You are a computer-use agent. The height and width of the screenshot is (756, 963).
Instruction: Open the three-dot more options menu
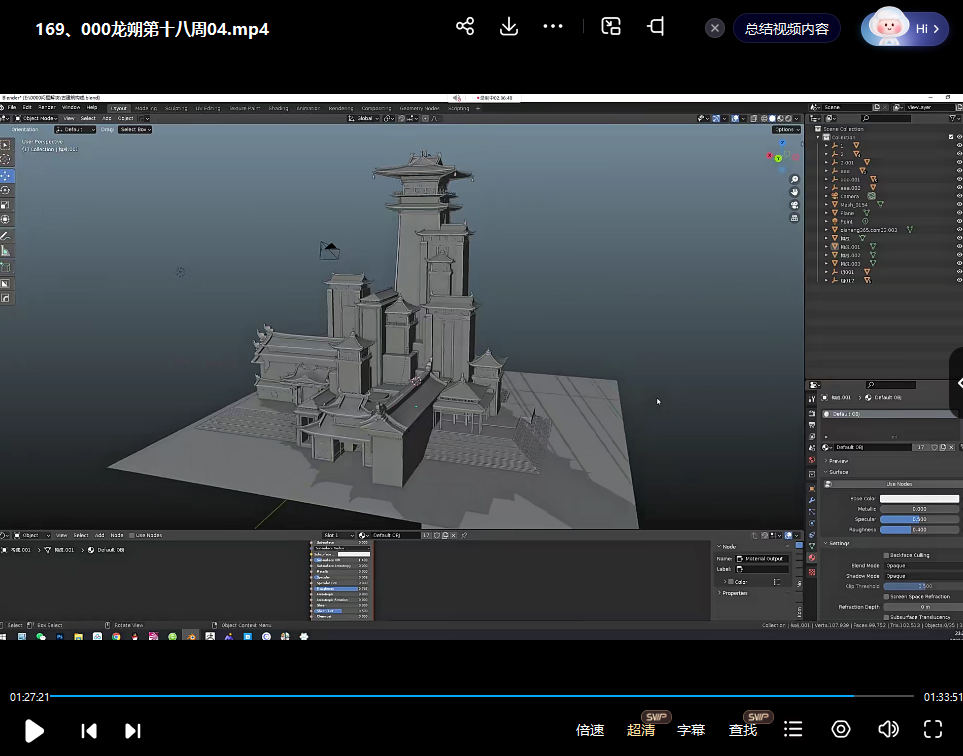pyautogui.click(x=553, y=27)
